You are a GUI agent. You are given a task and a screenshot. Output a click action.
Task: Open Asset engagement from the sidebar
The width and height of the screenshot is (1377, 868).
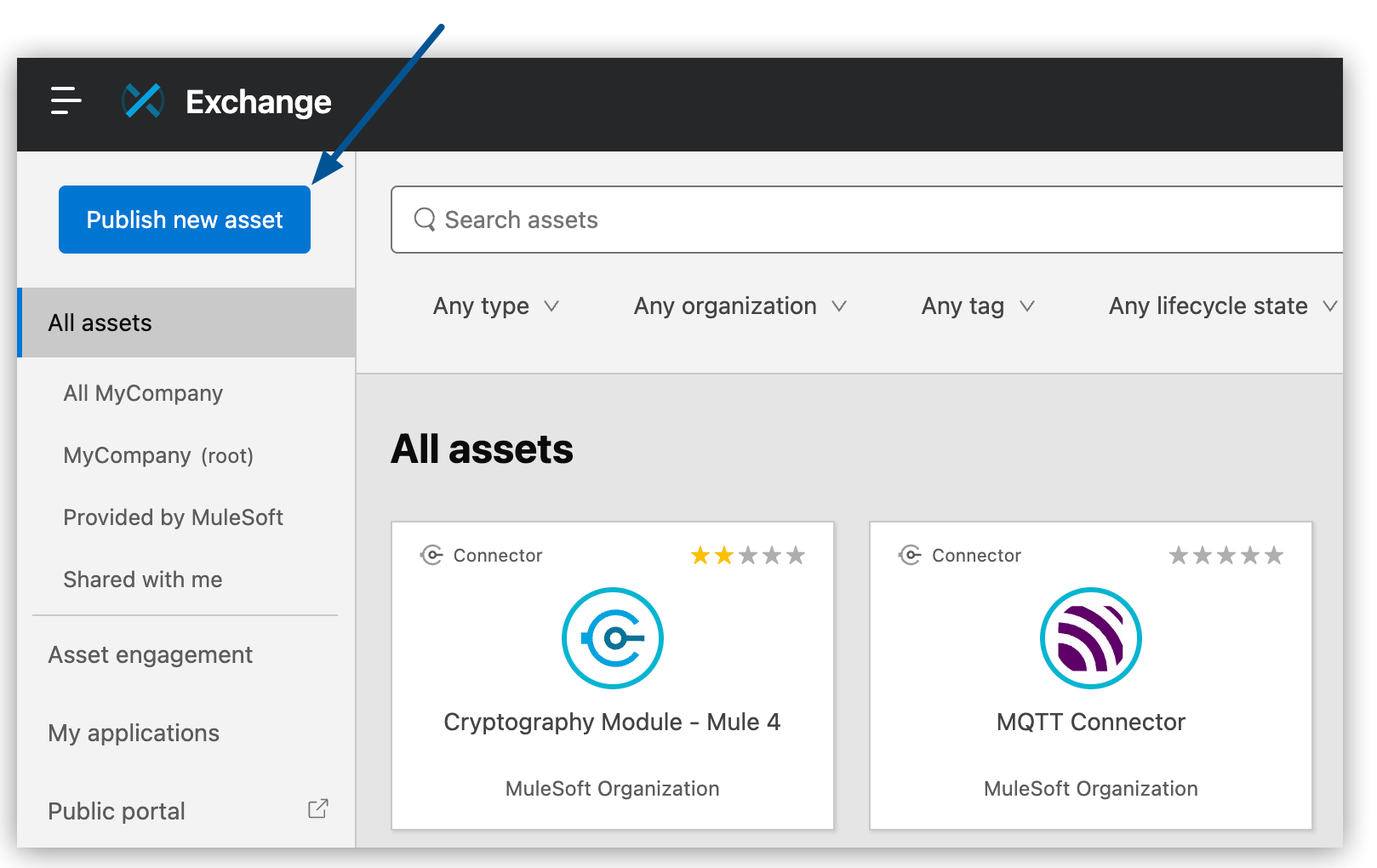(x=150, y=654)
